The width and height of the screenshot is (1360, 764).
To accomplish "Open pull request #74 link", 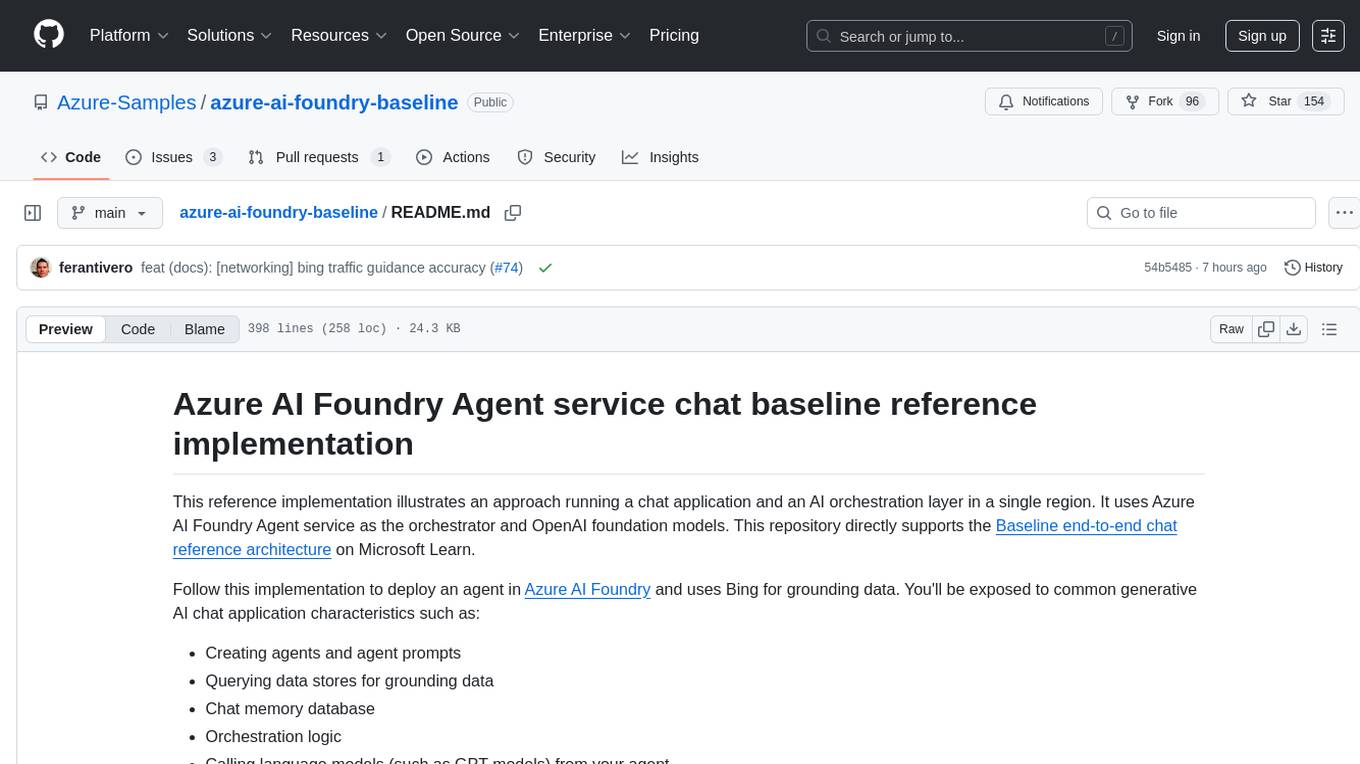I will click(x=506, y=268).
